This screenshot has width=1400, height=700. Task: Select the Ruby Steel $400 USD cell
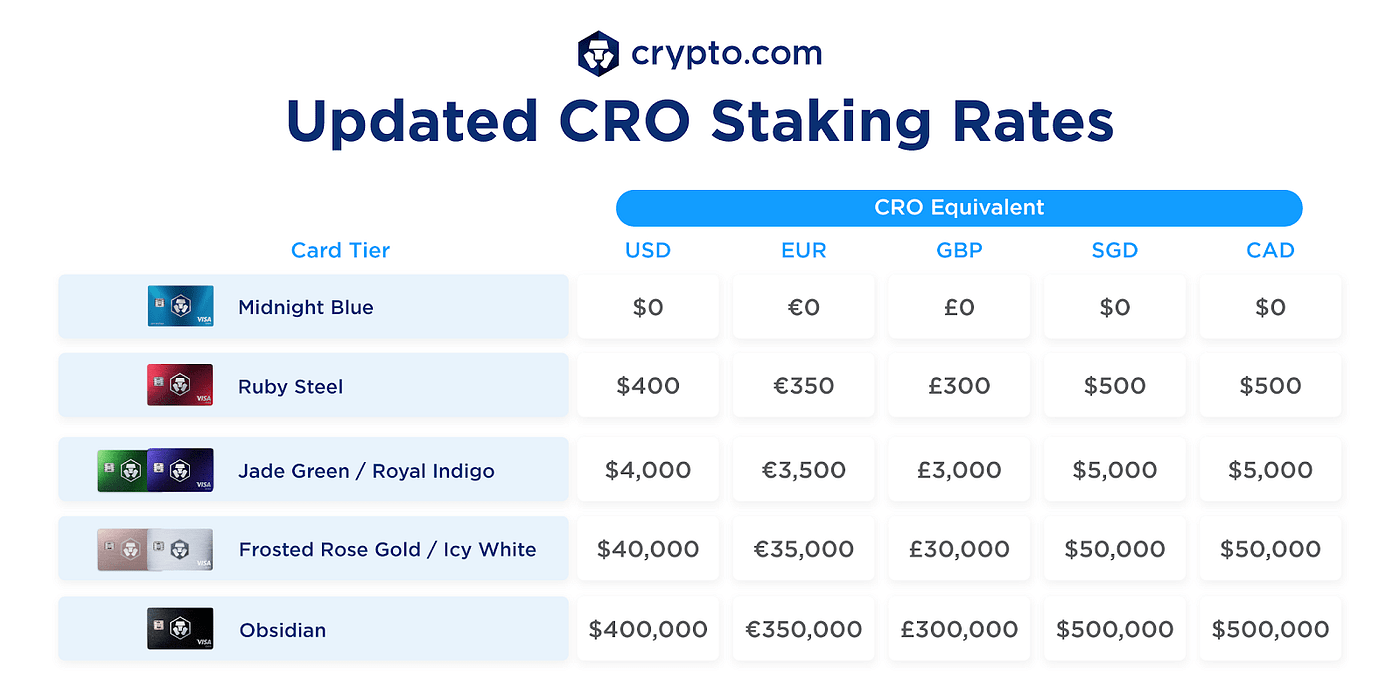pyautogui.click(x=648, y=386)
